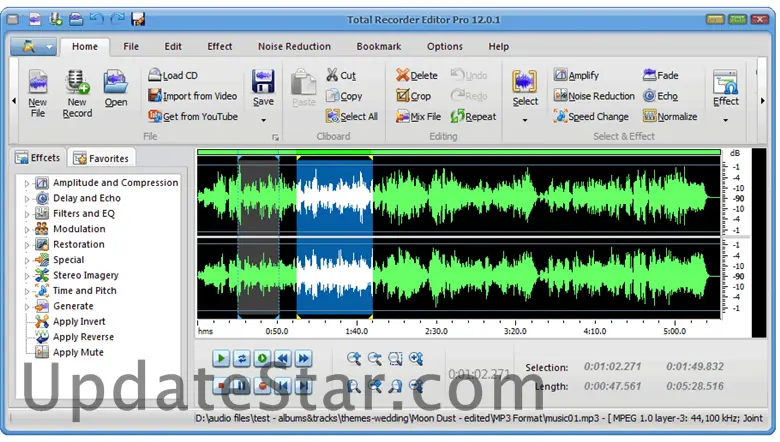Viewport: 780px width, 442px height.
Task: Expand the Delay and Echo tree node
Action: [x=27, y=199]
